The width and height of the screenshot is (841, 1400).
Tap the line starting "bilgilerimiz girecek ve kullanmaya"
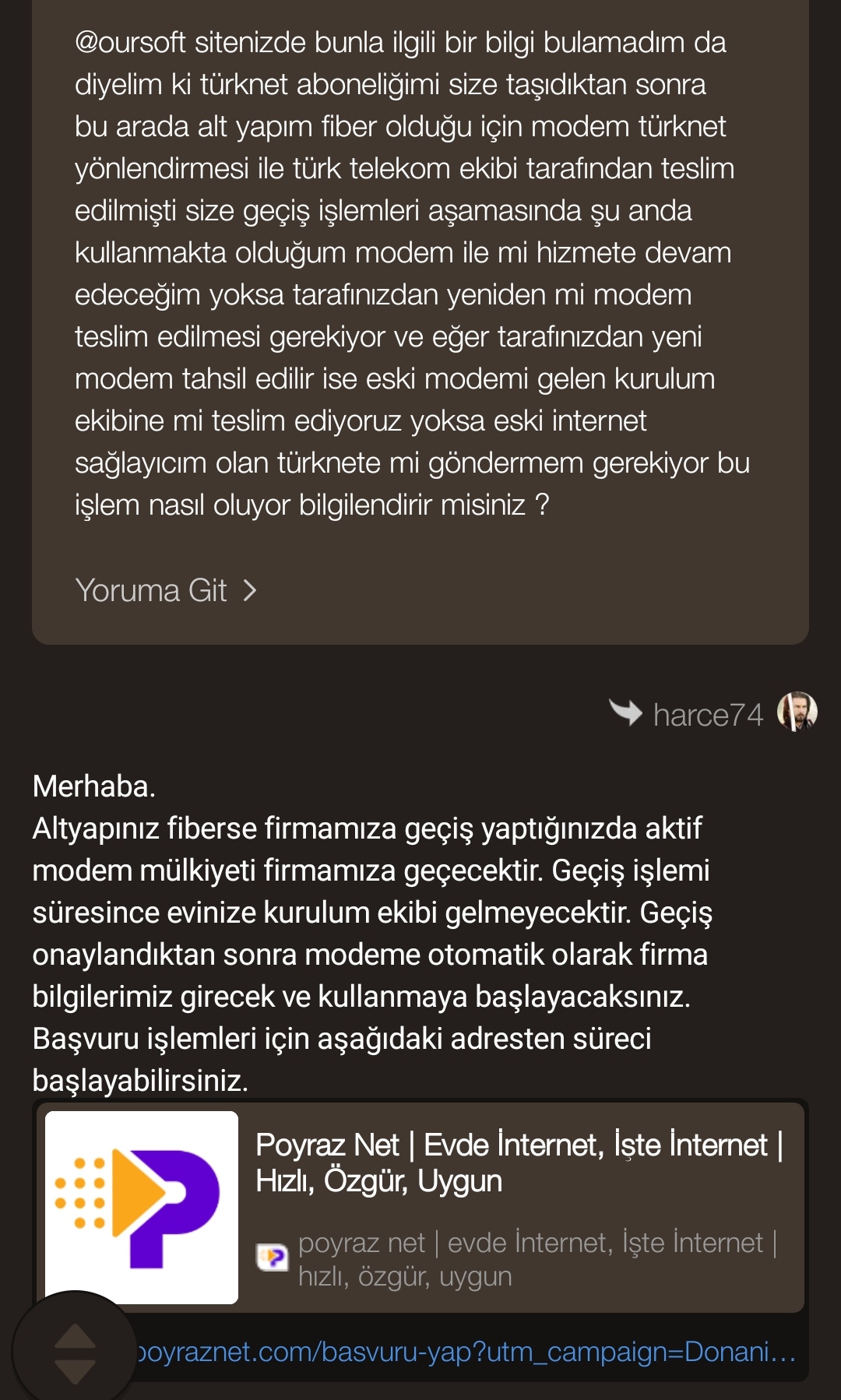click(361, 997)
